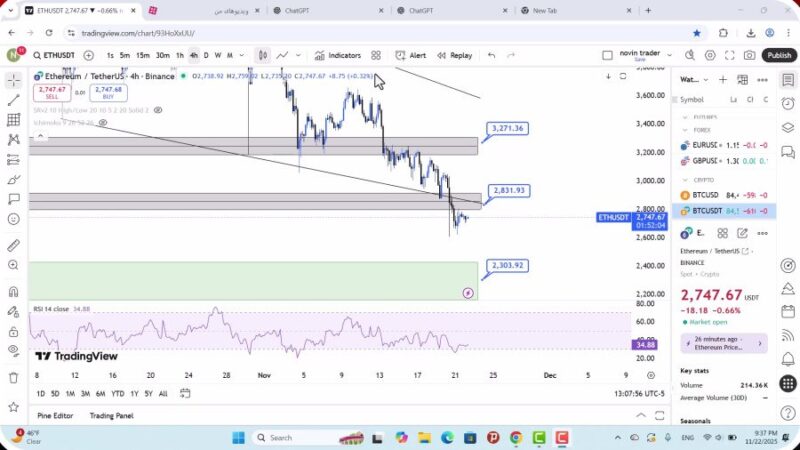Image resolution: width=800 pixels, height=450 pixels.
Task: Open the Fibonacci retracement tool
Action: point(13,120)
